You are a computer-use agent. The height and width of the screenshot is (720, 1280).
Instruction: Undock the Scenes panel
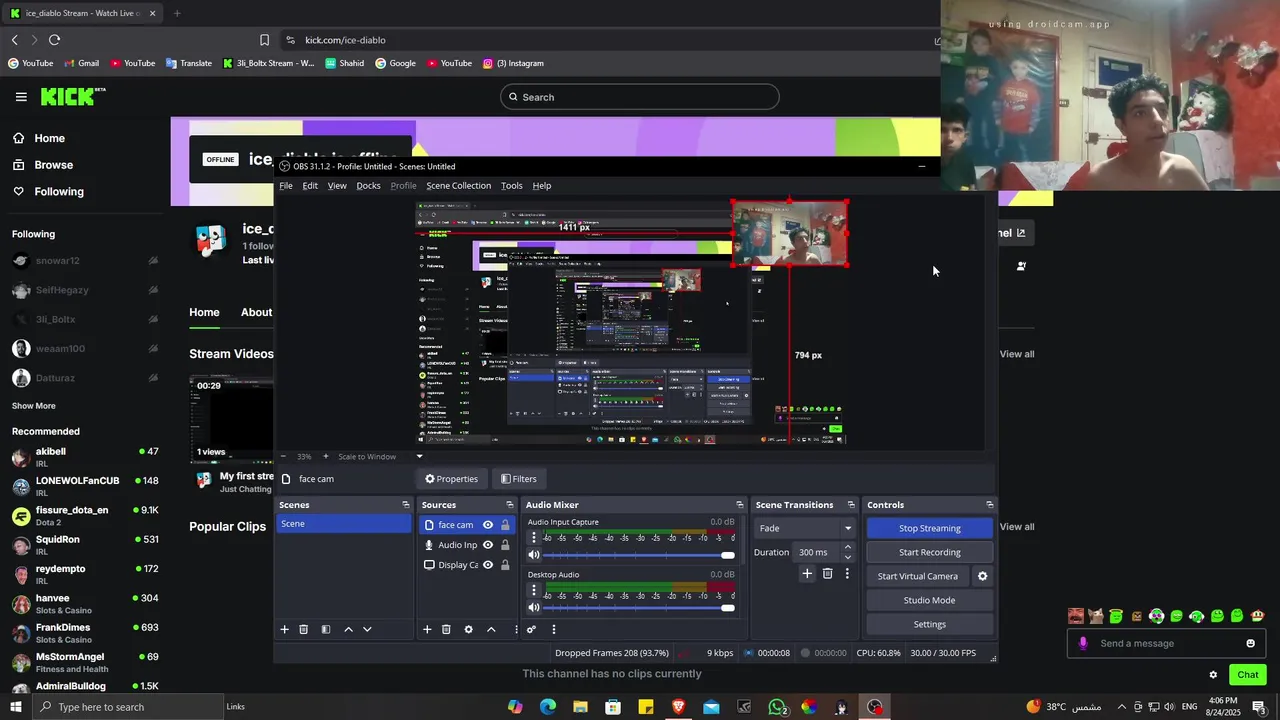[x=405, y=505]
